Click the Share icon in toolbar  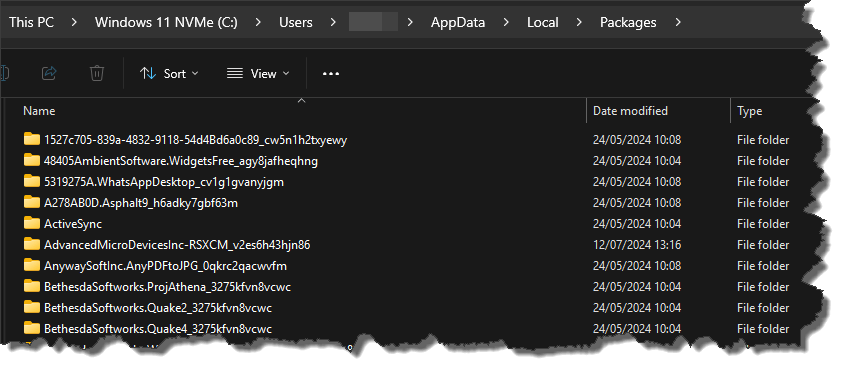pos(49,73)
